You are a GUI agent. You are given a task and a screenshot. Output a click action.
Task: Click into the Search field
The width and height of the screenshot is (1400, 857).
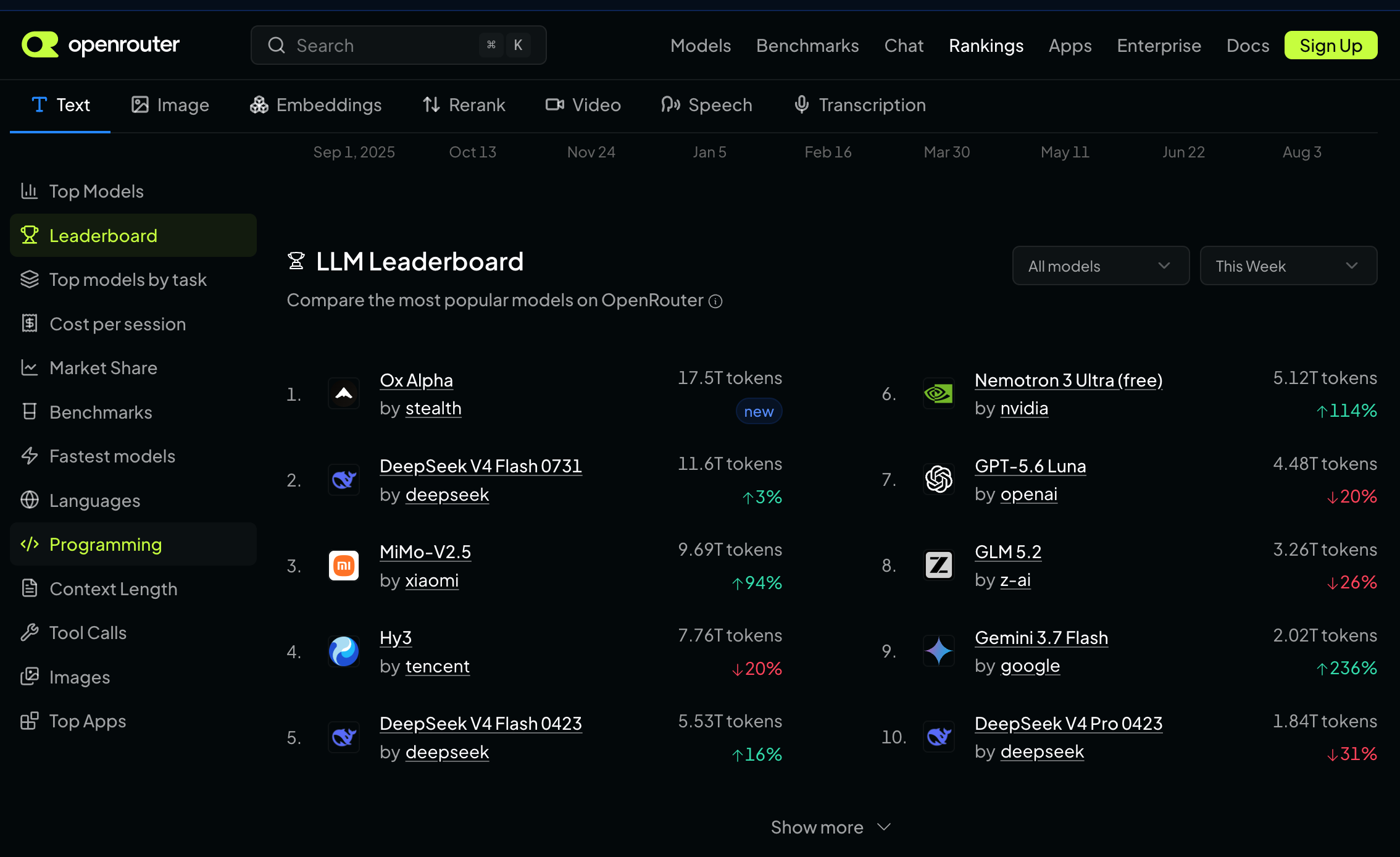click(398, 45)
